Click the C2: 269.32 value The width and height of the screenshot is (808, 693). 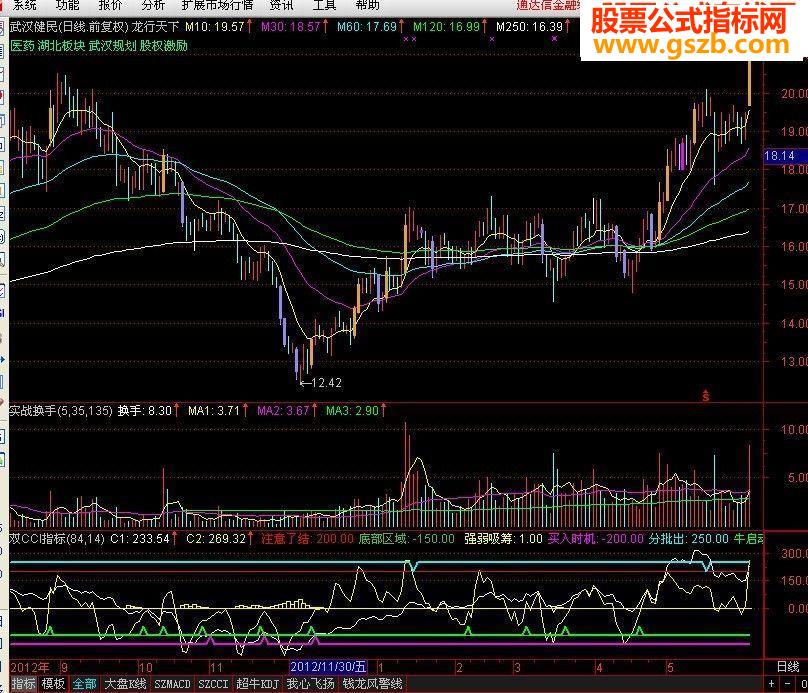pyautogui.click(x=220, y=538)
